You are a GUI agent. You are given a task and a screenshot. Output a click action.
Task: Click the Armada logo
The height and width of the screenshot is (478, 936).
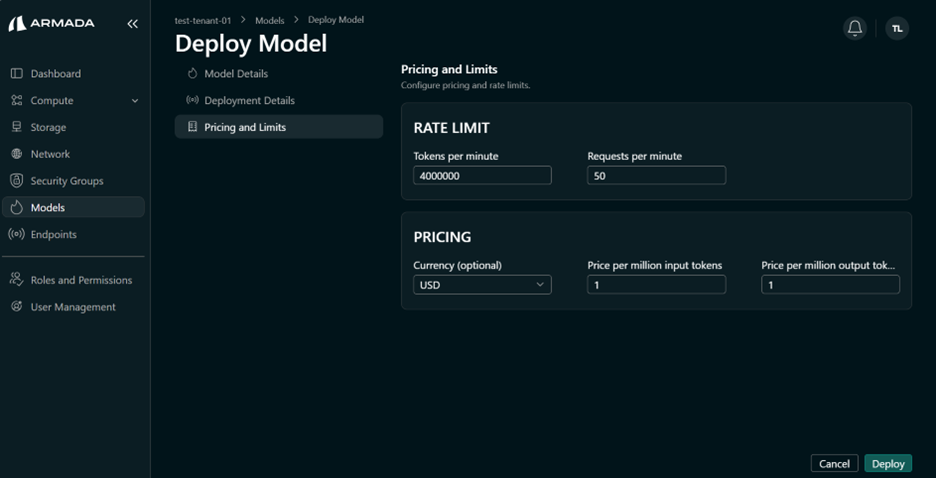[51, 24]
